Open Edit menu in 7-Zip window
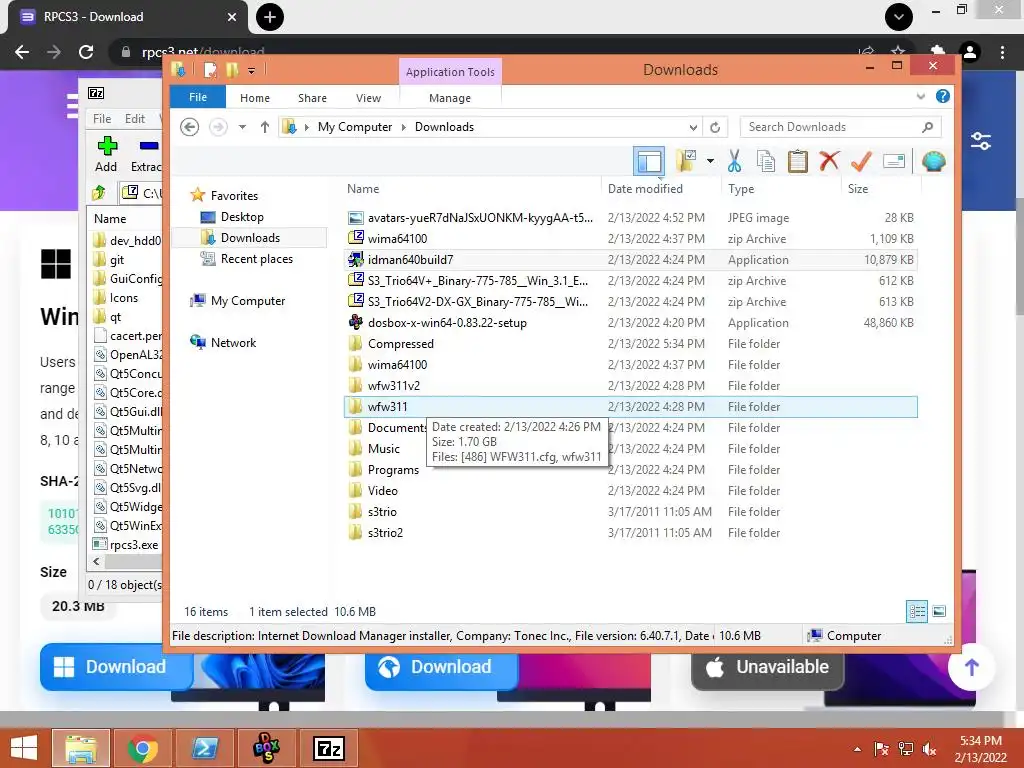The width and height of the screenshot is (1024, 768). pos(135,119)
